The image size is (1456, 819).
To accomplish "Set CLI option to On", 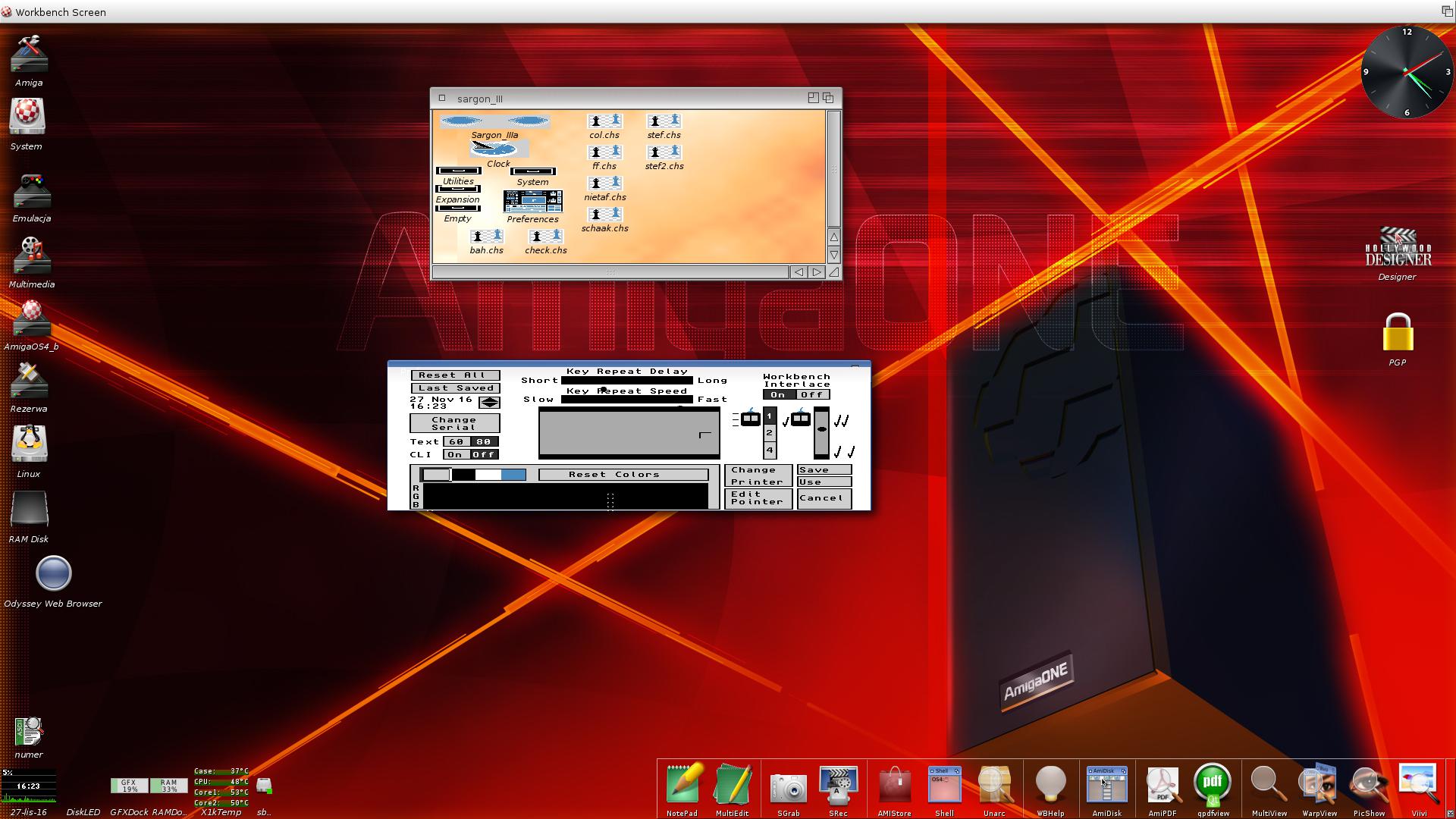I will 455,454.
